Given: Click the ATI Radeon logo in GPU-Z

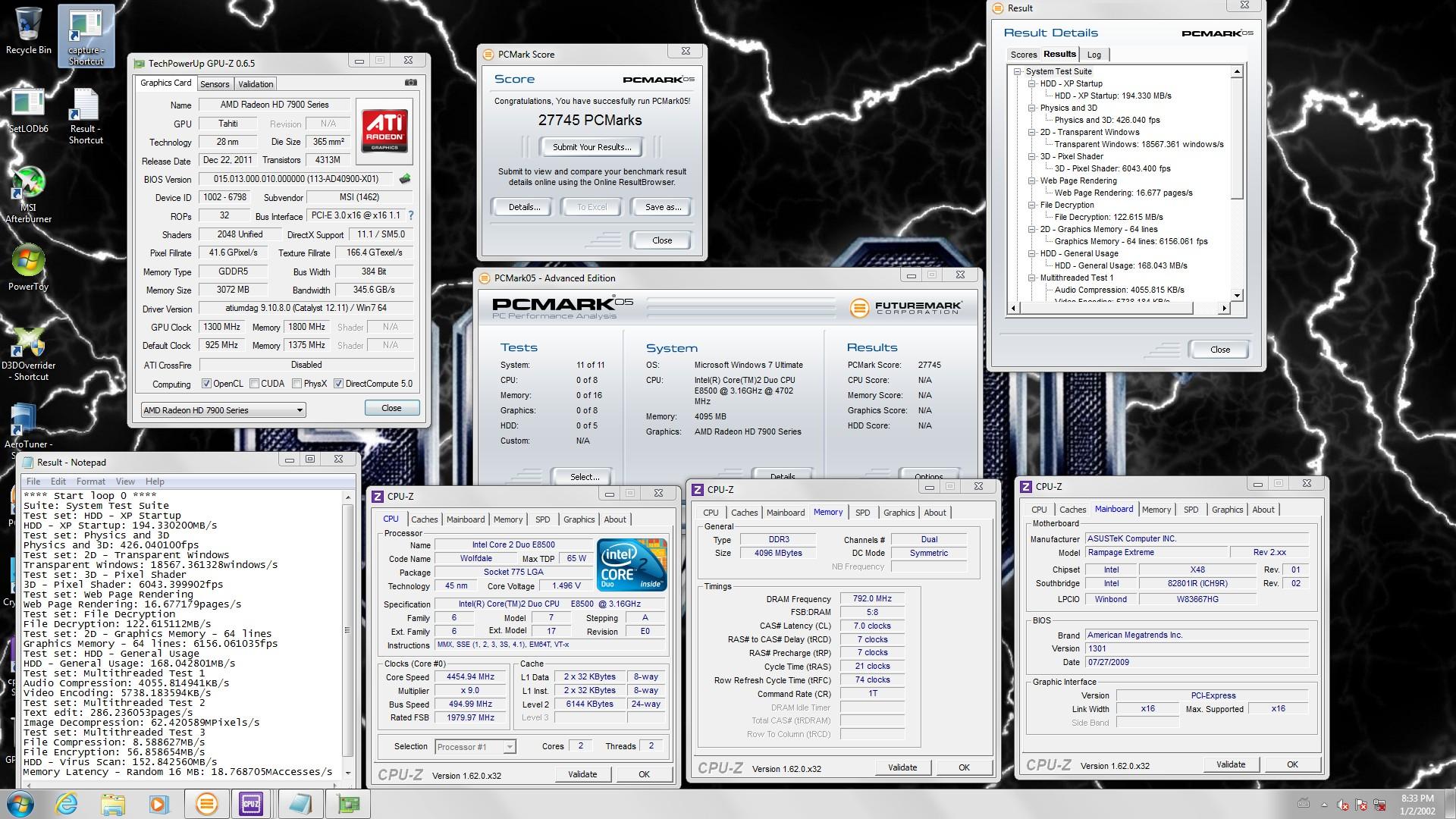Looking at the screenshot, I should click(384, 130).
